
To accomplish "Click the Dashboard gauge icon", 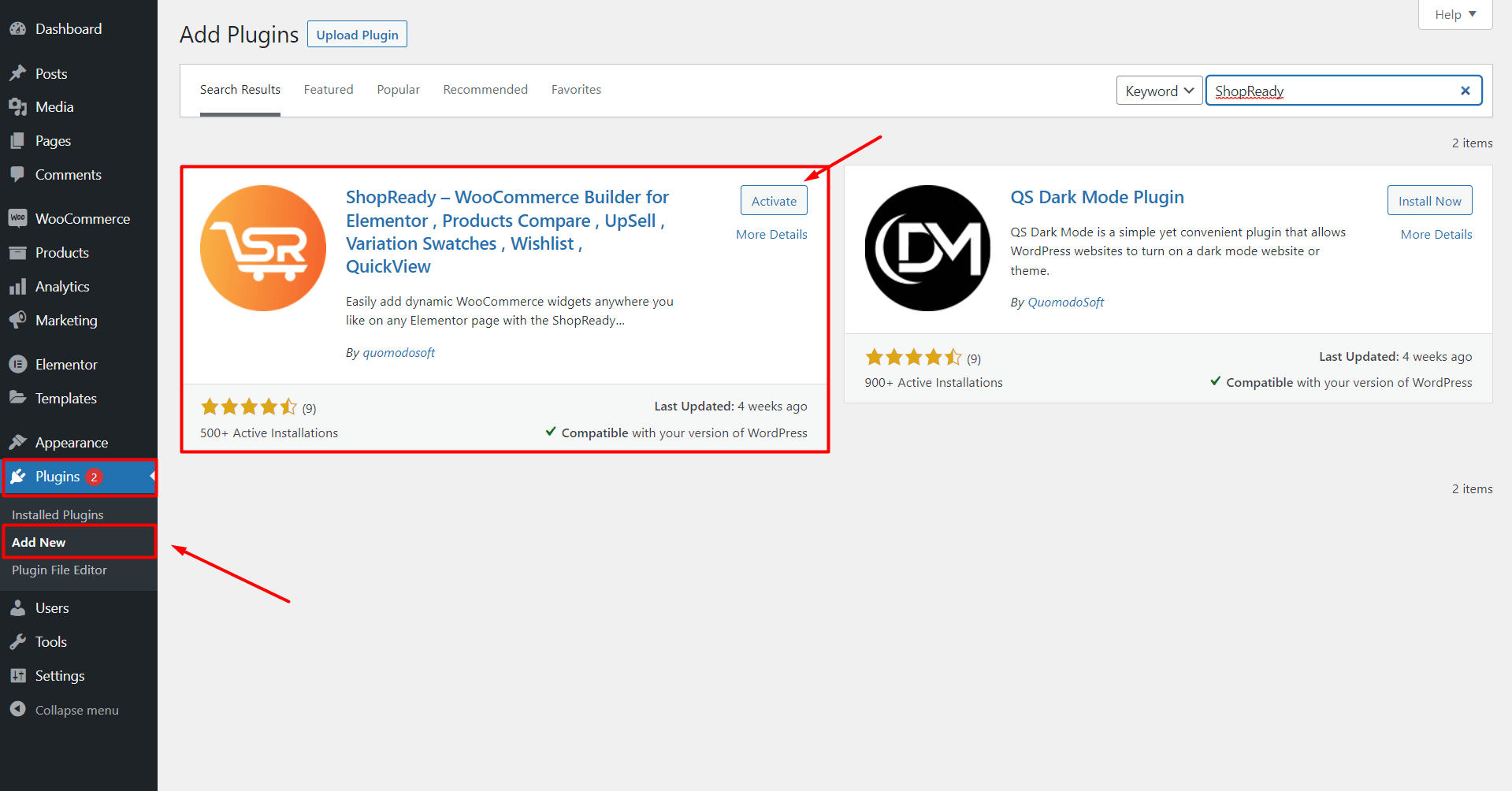I will pyautogui.click(x=18, y=29).
